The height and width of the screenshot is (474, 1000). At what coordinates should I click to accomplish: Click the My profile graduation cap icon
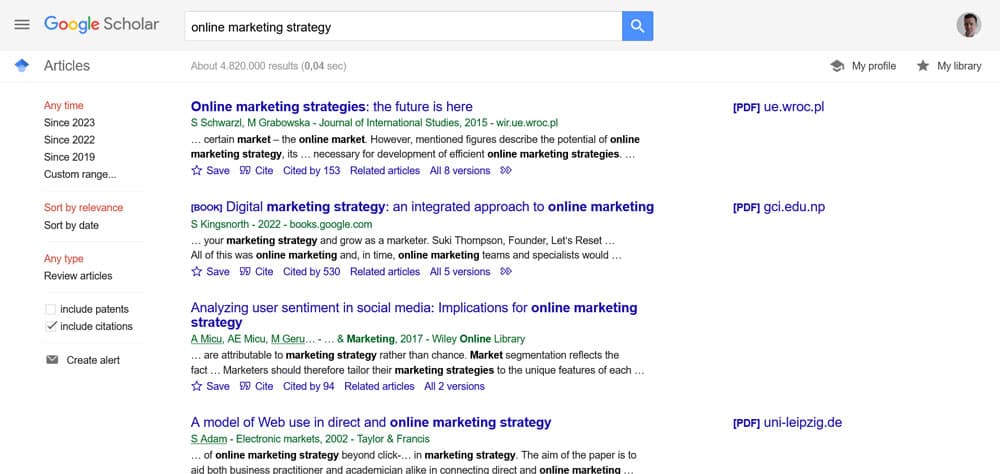(837, 66)
